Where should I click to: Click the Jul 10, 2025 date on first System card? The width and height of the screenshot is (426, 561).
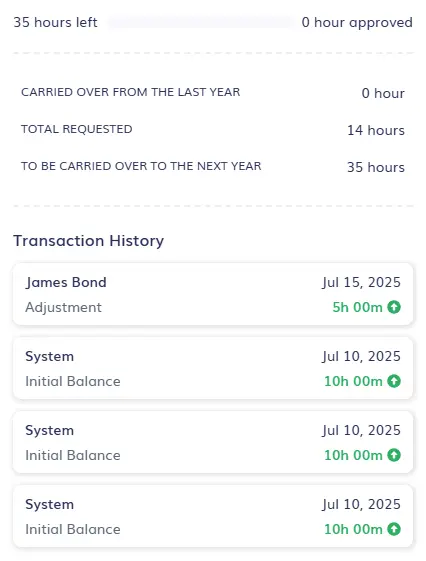click(x=361, y=356)
